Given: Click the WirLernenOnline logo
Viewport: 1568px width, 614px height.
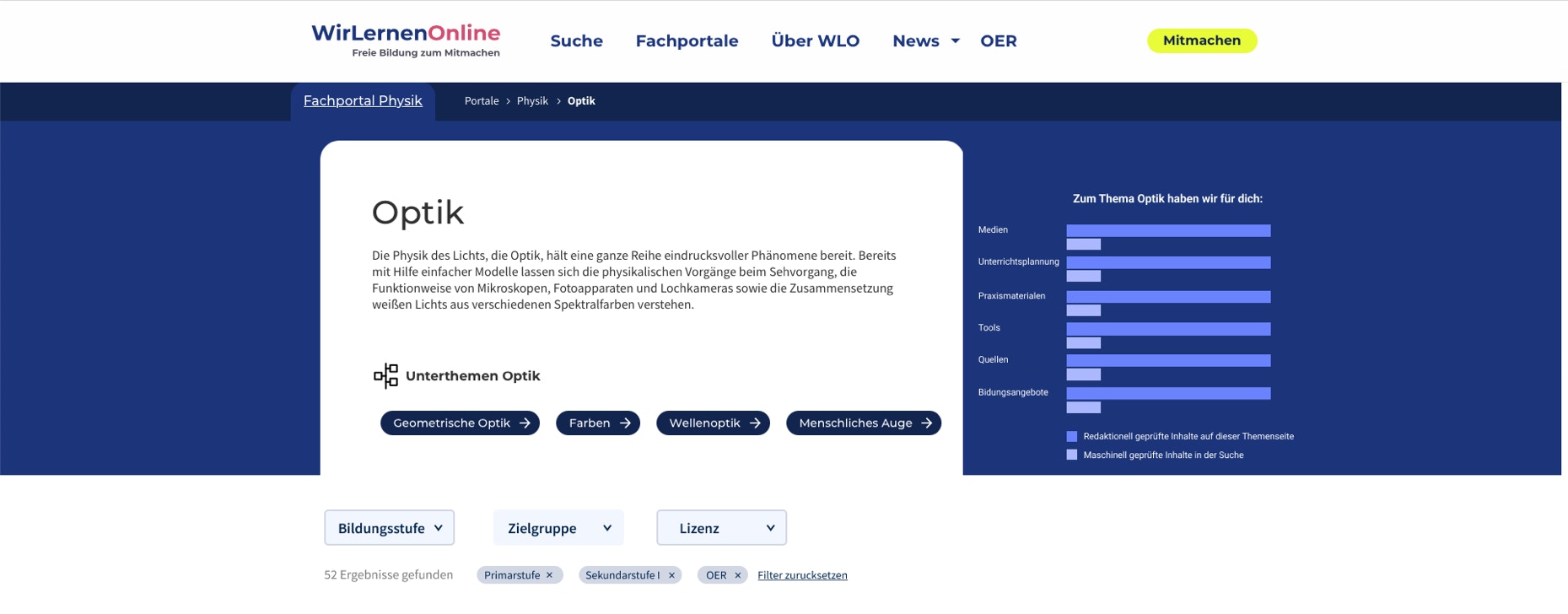Looking at the screenshot, I should point(406,40).
